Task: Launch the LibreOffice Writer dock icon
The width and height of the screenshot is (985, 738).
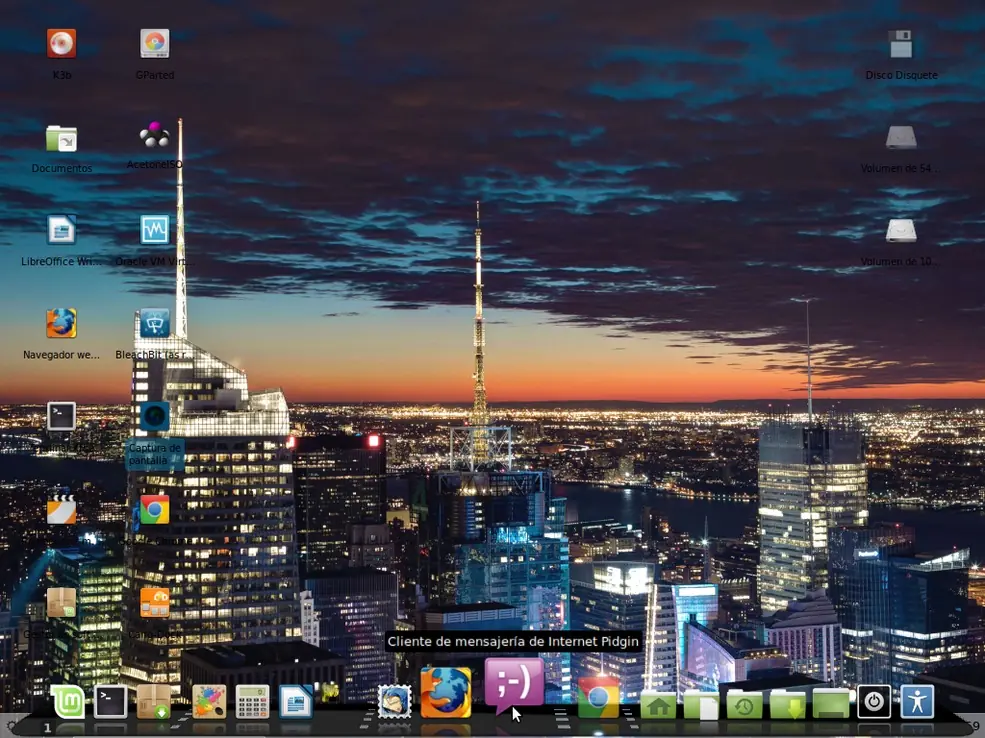Action: [x=296, y=702]
